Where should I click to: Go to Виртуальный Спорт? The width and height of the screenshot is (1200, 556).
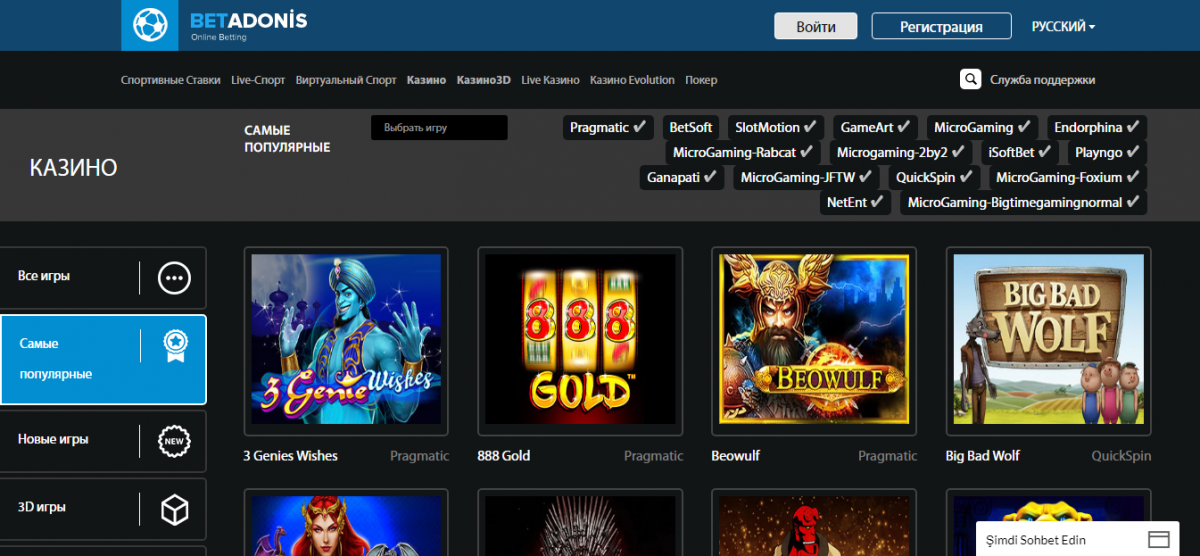point(346,80)
